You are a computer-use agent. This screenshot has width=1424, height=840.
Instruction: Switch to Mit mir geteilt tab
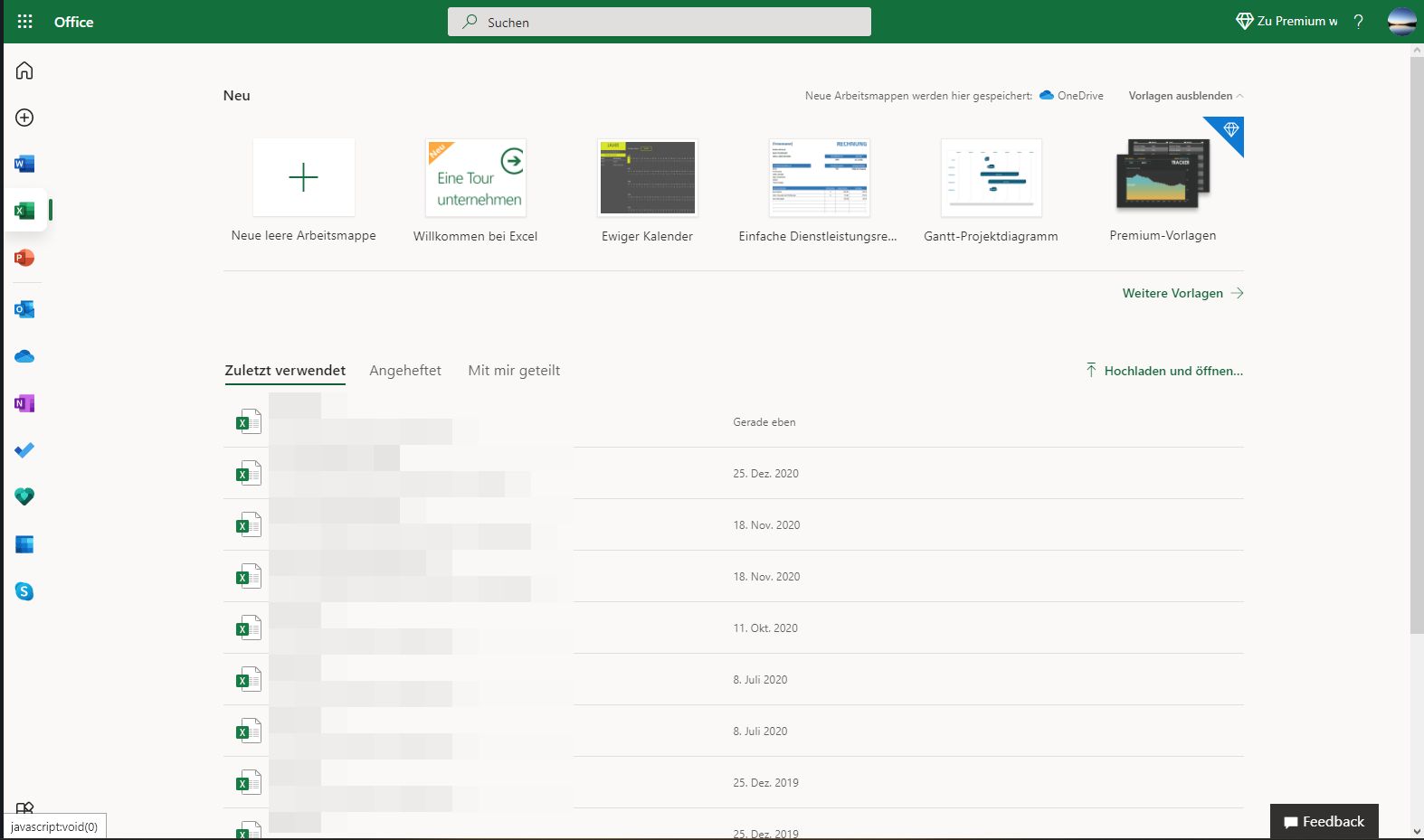514,371
